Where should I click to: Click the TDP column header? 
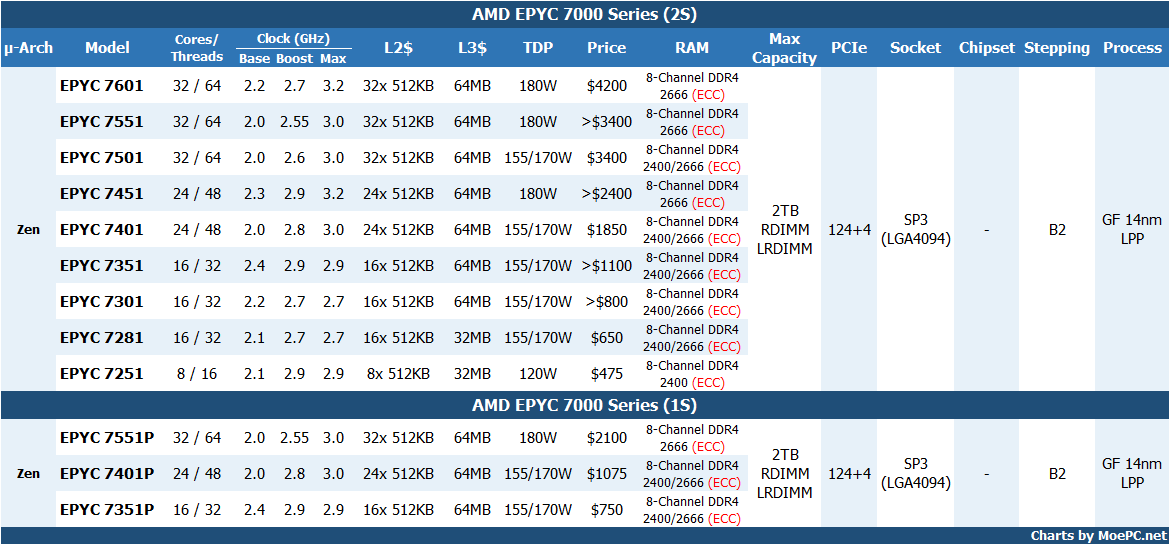tap(538, 48)
